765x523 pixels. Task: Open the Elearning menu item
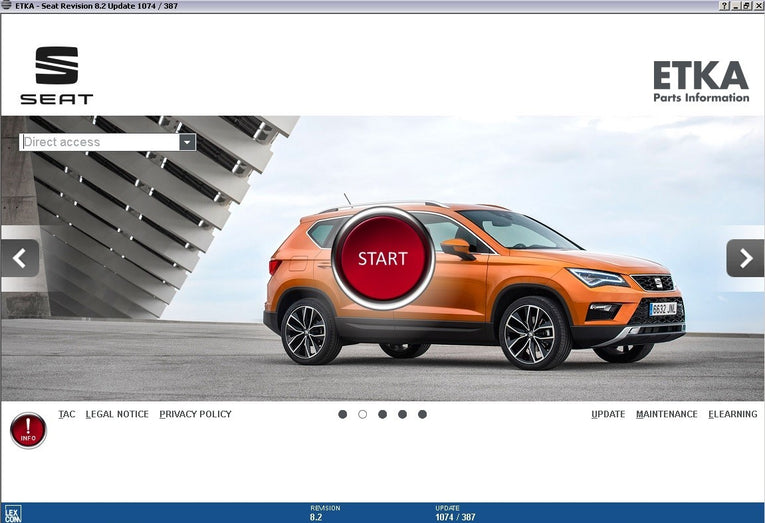732,414
